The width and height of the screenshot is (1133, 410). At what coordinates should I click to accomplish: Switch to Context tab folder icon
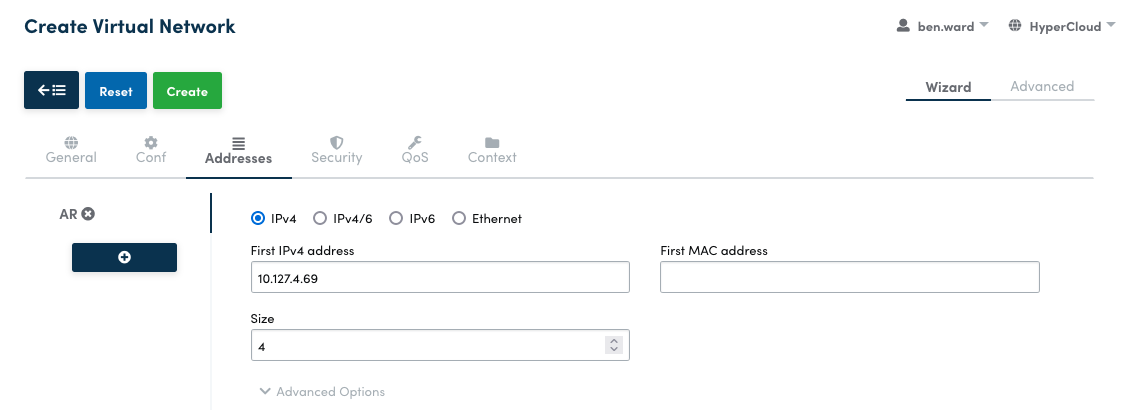click(492, 143)
